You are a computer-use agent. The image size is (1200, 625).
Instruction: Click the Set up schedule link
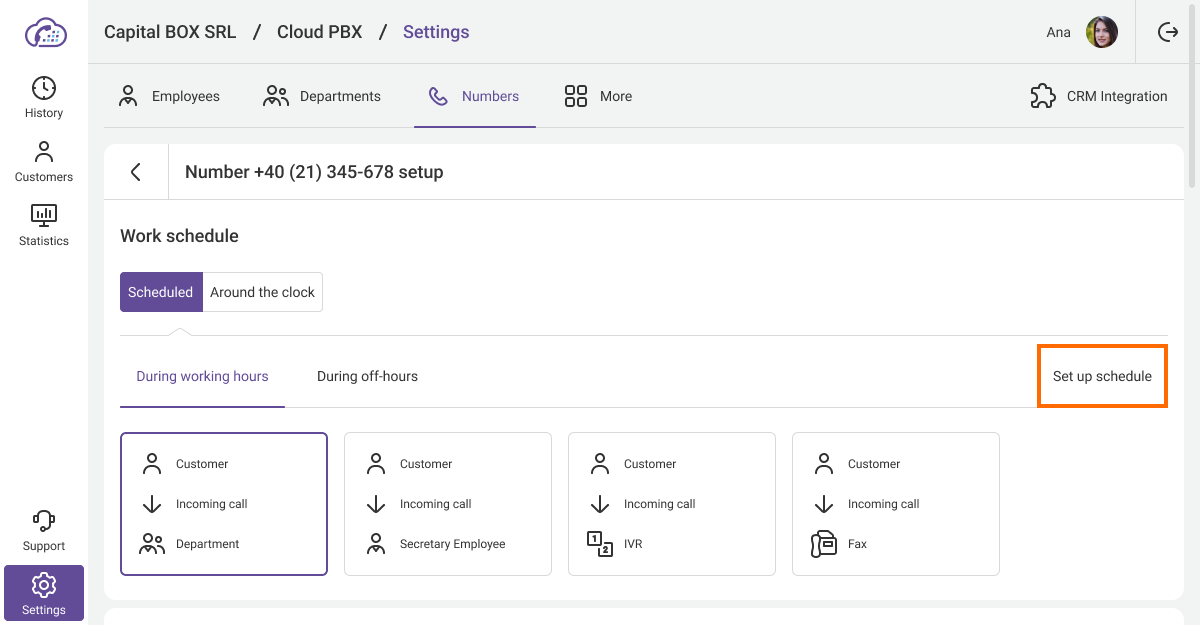point(1102,377)
